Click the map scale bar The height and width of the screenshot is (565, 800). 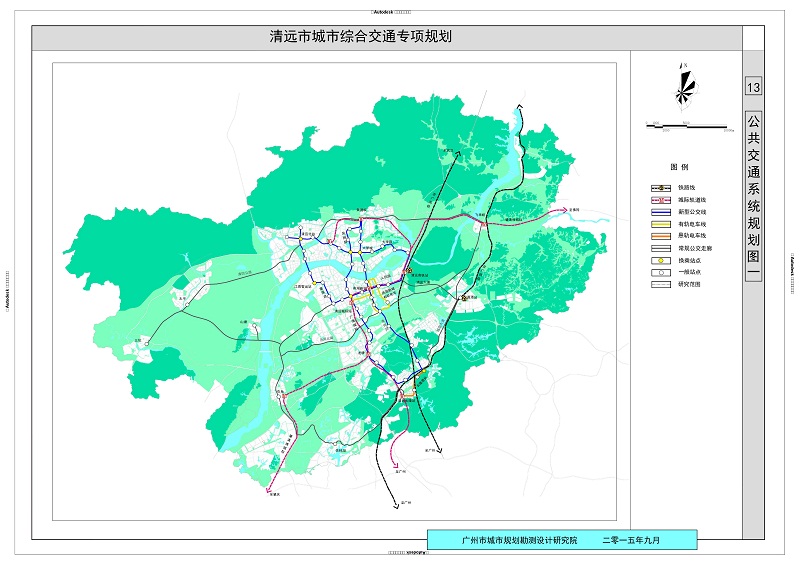pyautogui.click(x=685, y=126)
